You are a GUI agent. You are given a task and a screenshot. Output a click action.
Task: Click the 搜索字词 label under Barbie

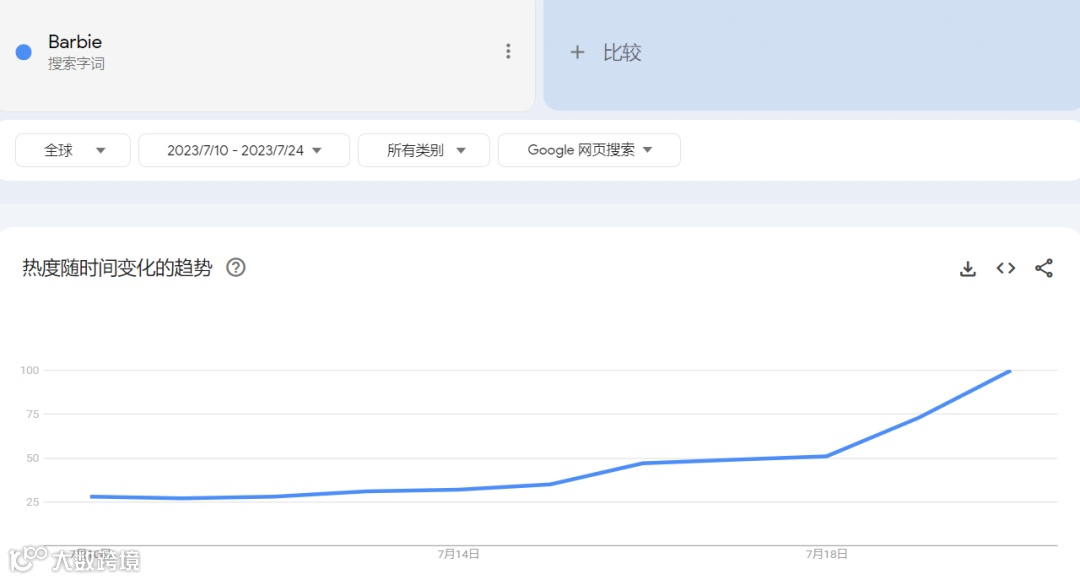pos(76,64)
